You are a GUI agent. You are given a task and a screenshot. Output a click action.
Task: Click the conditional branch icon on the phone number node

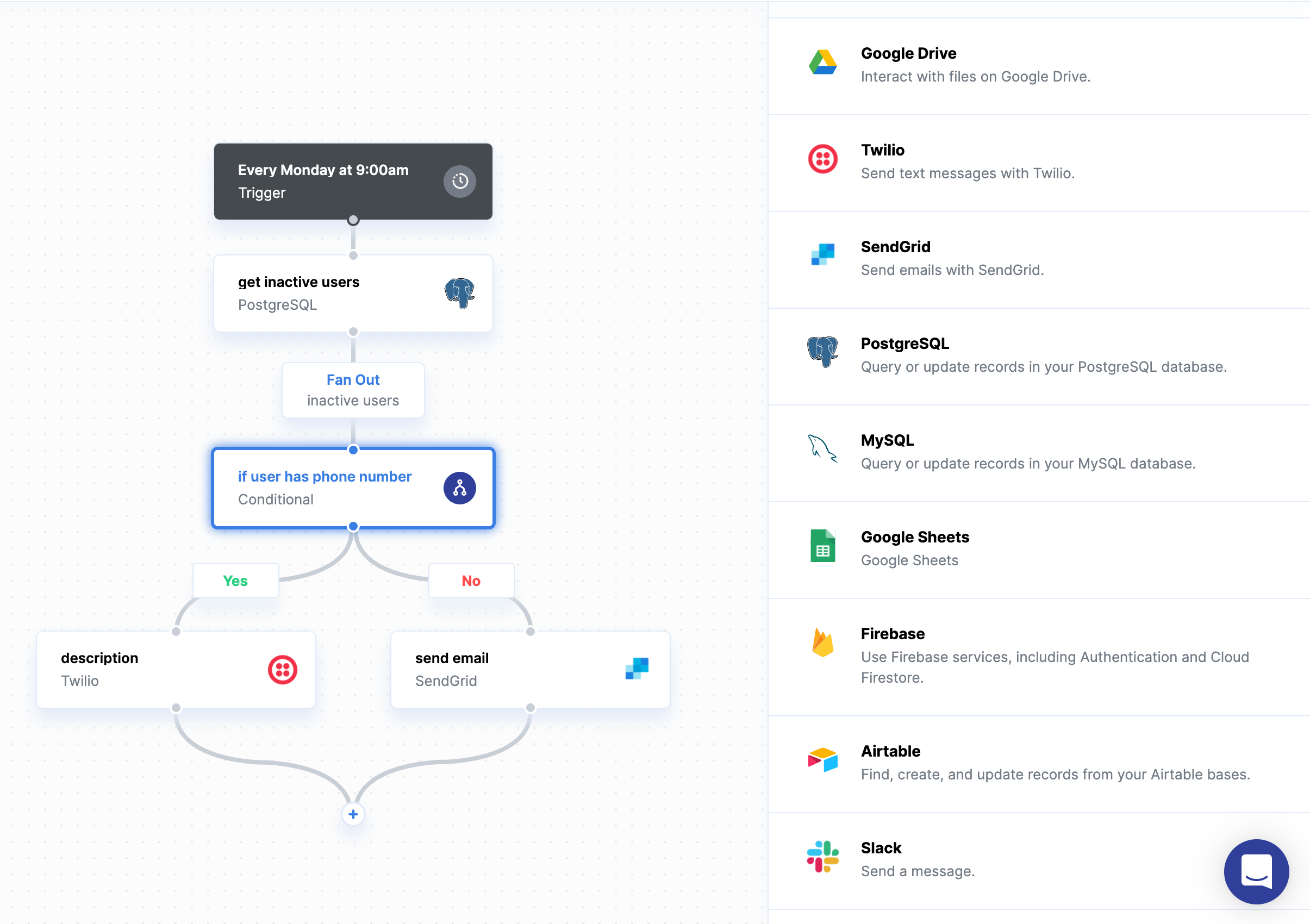pyautogui.click(x=459, y=488)
